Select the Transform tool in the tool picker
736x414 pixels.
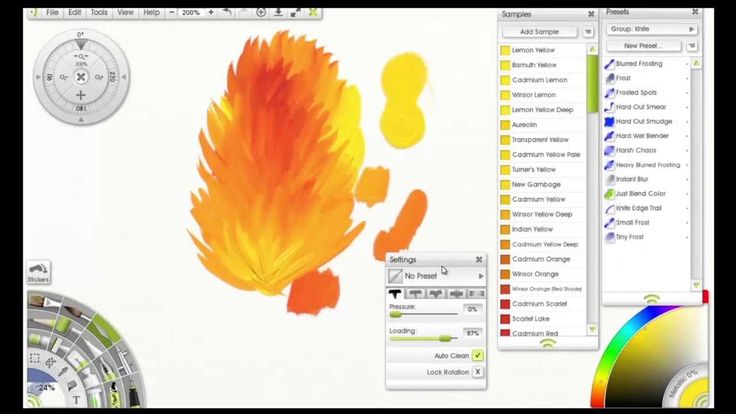(x=51, y=362)
